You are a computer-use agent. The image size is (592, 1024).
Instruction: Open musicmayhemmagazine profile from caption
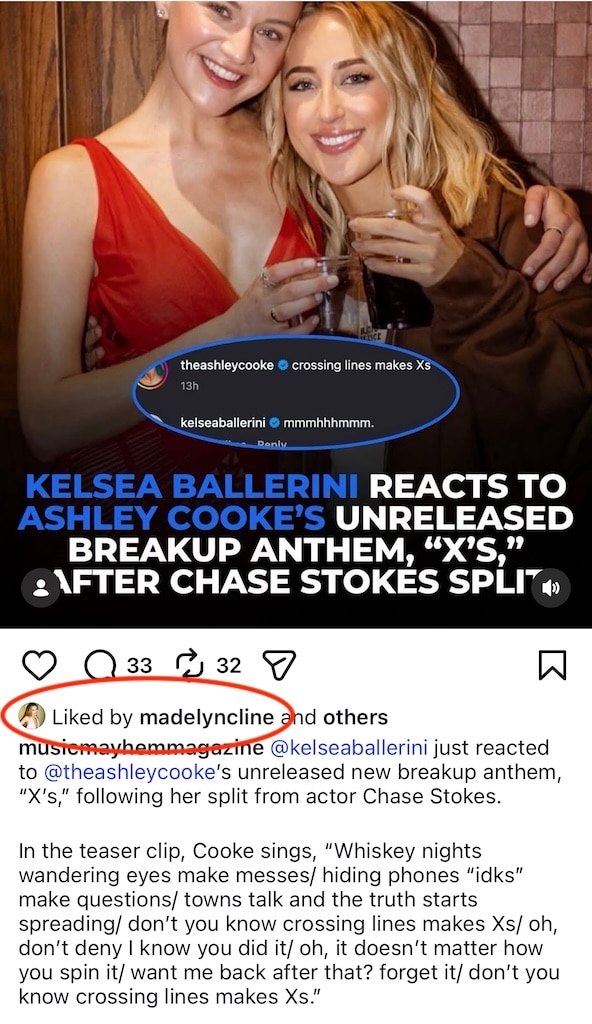tap(141, 747)
